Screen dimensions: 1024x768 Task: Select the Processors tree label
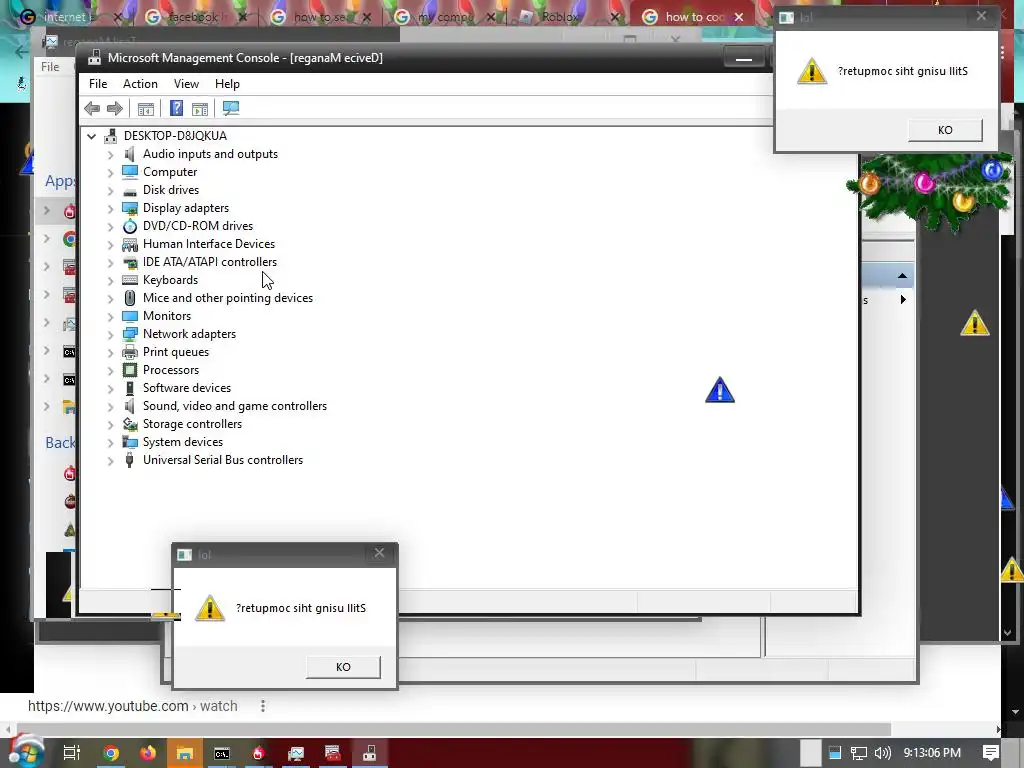(x=171, y=370)
